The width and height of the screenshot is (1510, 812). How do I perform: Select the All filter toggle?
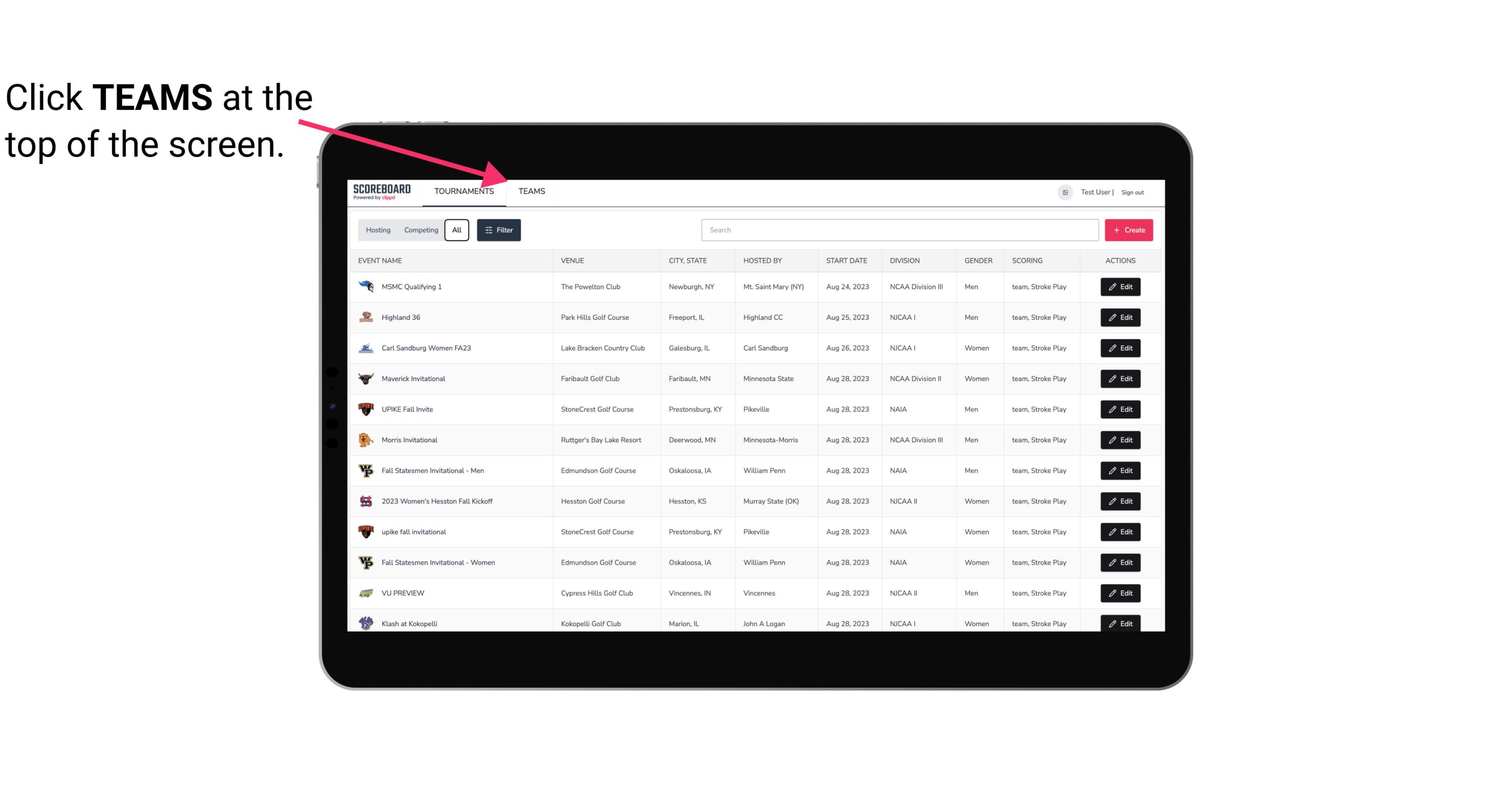(457, 230)
